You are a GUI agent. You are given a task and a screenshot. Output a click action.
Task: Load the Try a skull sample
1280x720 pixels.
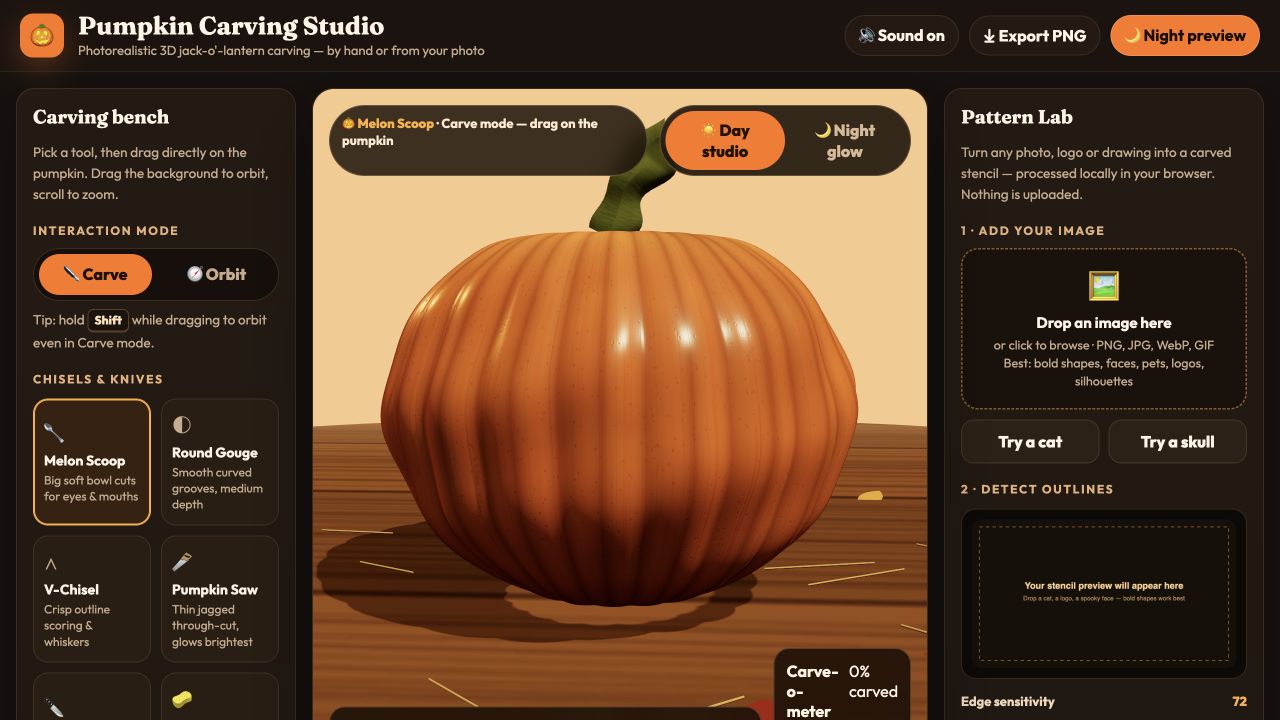(x=1178, y=441)
